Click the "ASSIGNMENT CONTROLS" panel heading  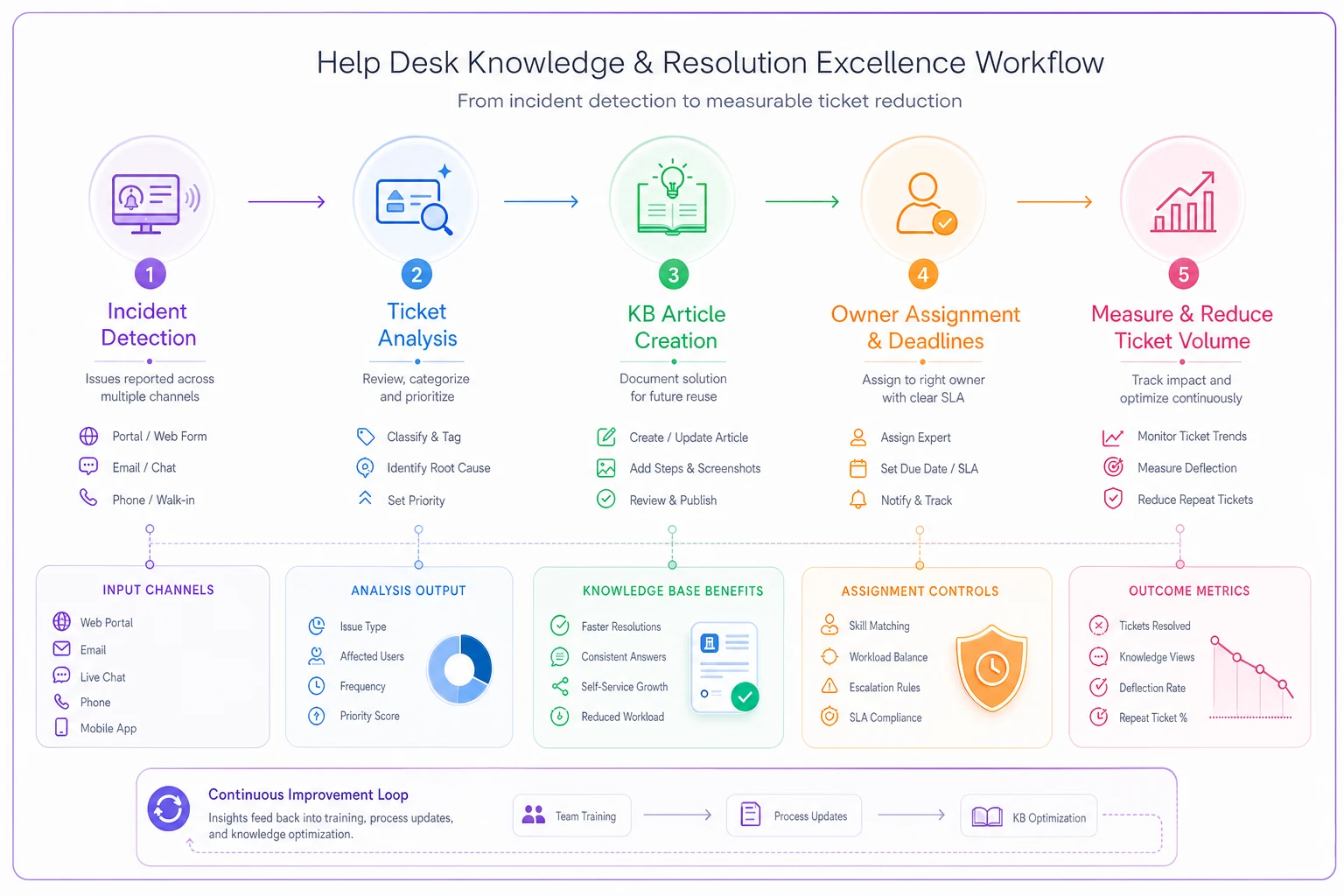pos(920,591)
